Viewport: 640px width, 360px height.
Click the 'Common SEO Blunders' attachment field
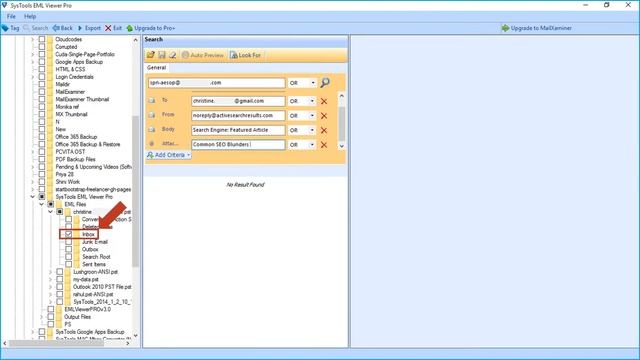[238, 144]
